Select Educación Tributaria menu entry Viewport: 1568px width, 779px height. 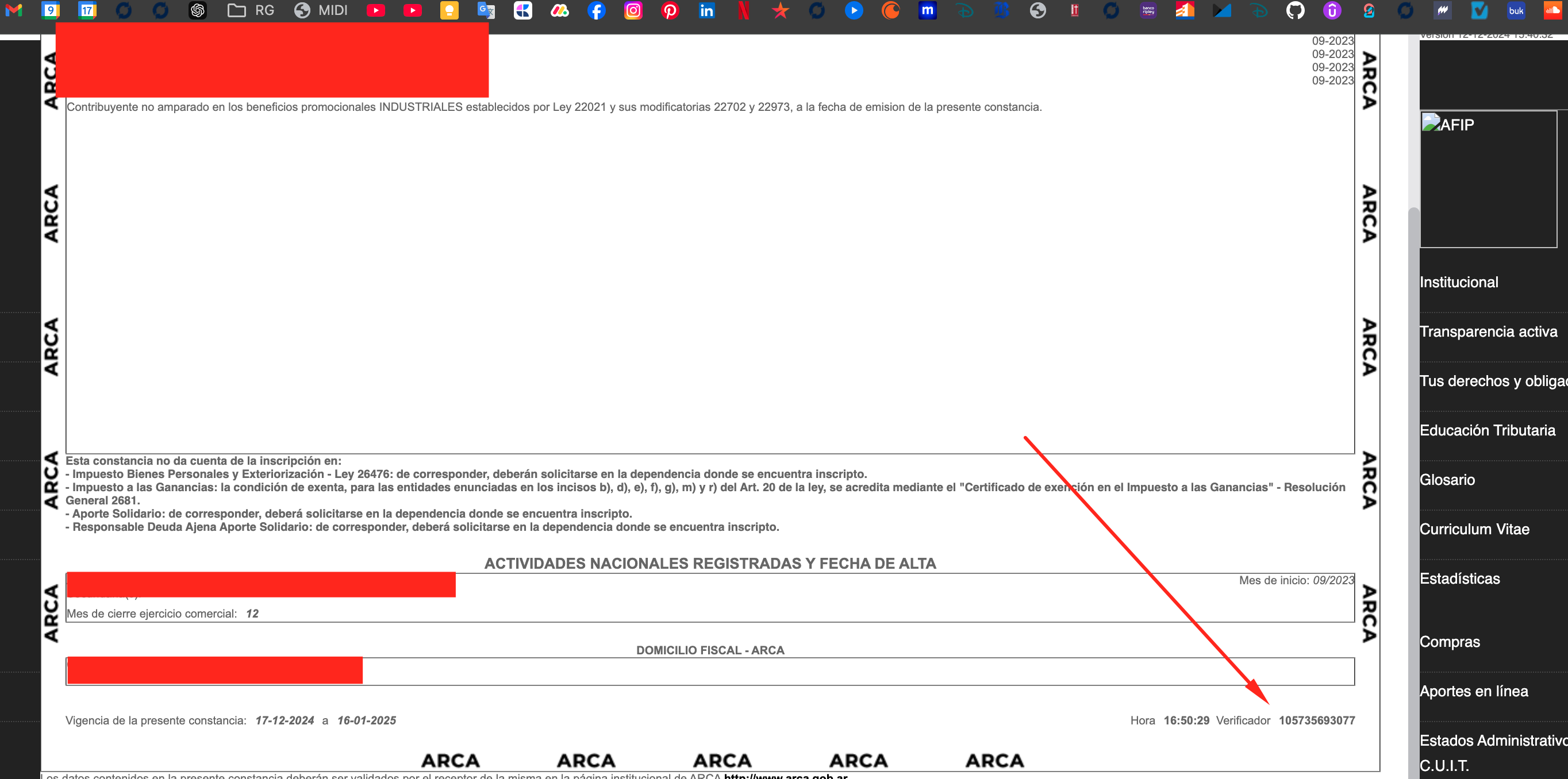click(x=1487, y=430)
